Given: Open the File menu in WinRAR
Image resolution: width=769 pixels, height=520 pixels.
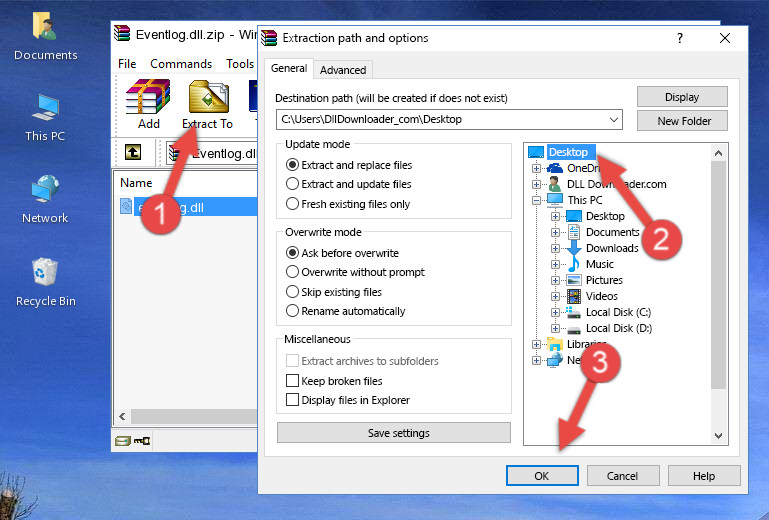Looking at the screenshot, I should point(127,64).
